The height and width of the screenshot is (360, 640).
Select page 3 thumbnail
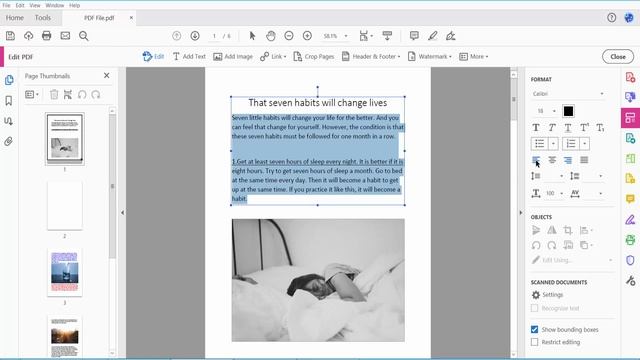click(64, 272)
